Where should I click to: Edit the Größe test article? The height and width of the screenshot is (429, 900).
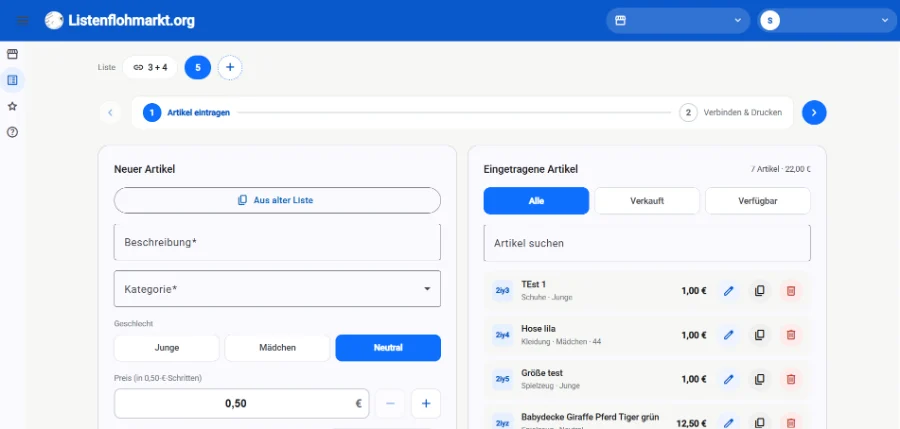(728, 379)
